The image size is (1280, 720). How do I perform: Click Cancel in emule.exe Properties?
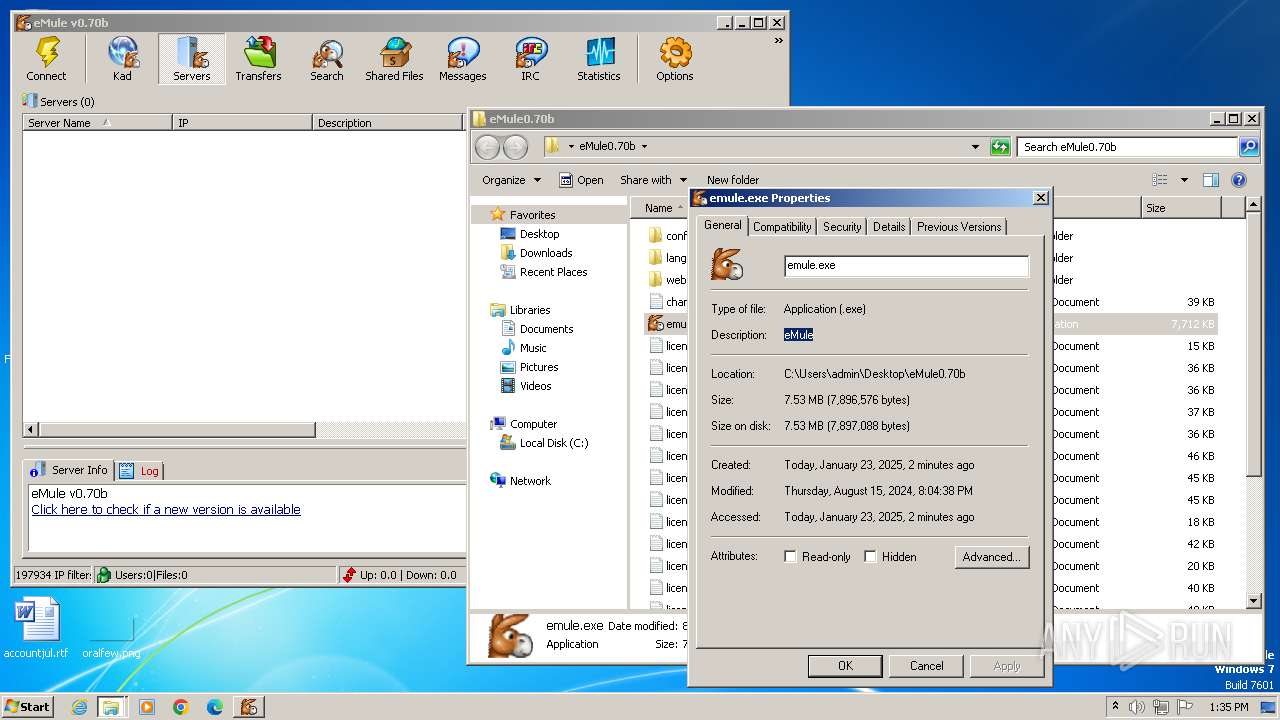(x=926, y=666)
